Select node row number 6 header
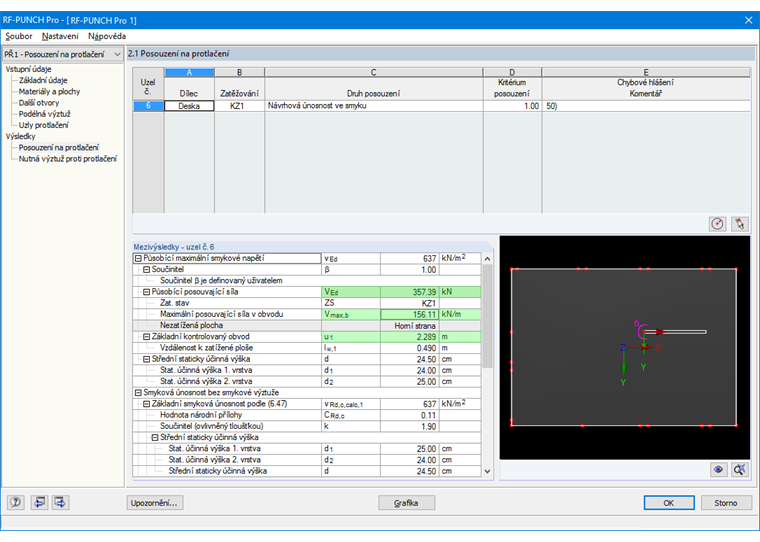 [x=148, y=106]
